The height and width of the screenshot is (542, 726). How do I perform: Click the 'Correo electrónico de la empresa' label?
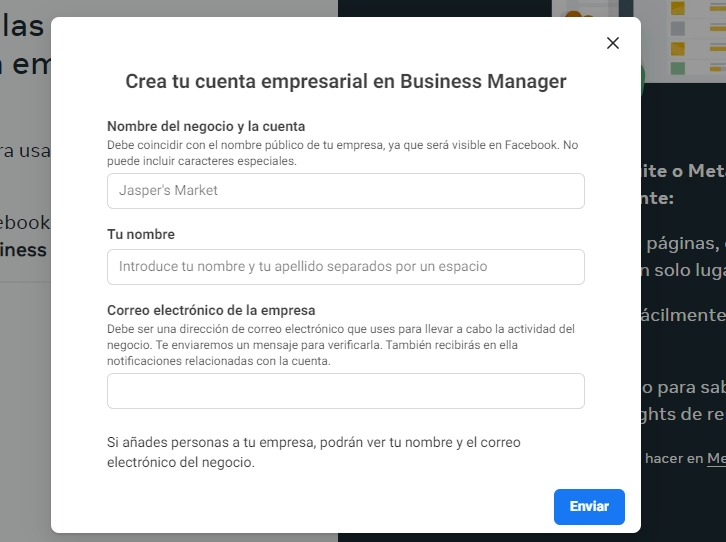(x=211, y=310)
